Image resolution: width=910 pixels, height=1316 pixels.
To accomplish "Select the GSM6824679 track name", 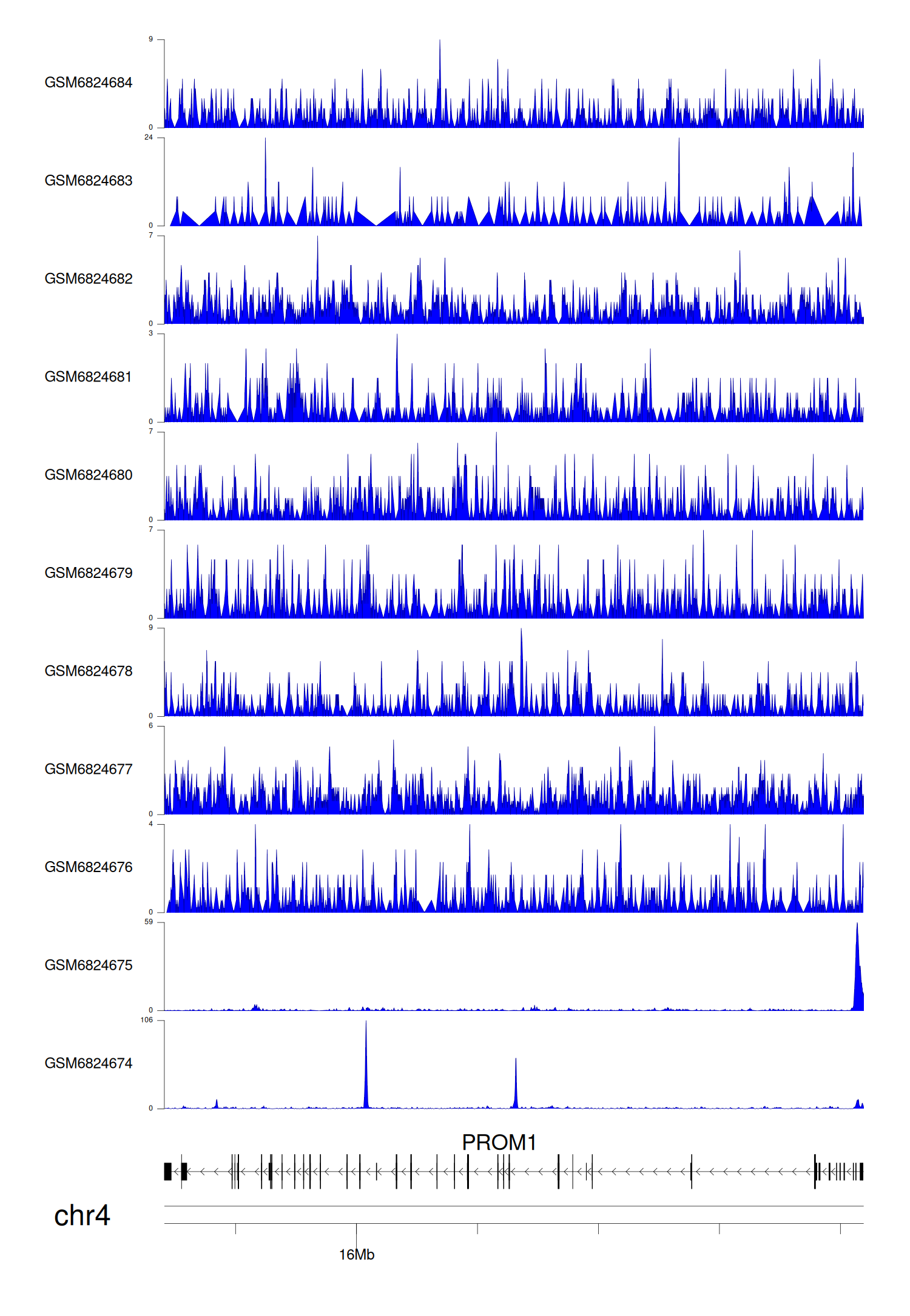I will (88, 573).
